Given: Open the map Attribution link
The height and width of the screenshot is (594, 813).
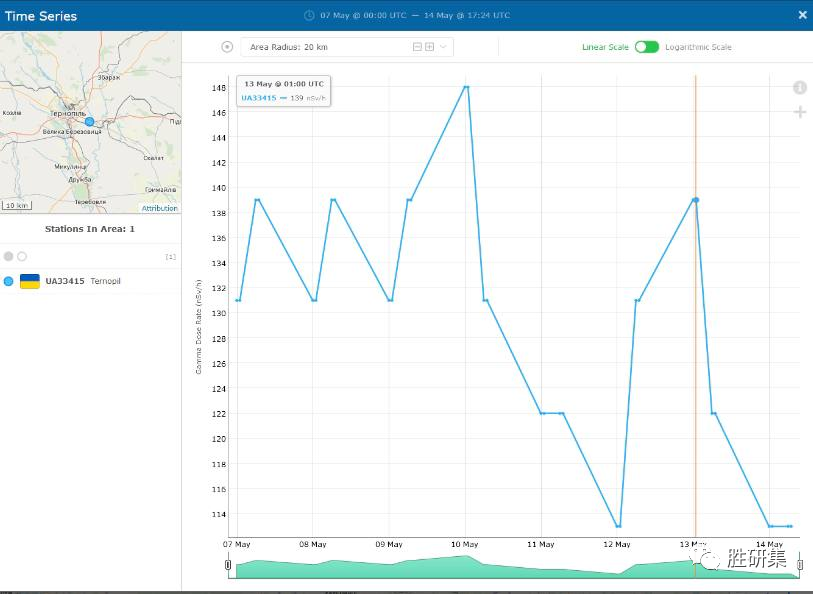Looking at the screenshot, I should (x=159, y=208).
